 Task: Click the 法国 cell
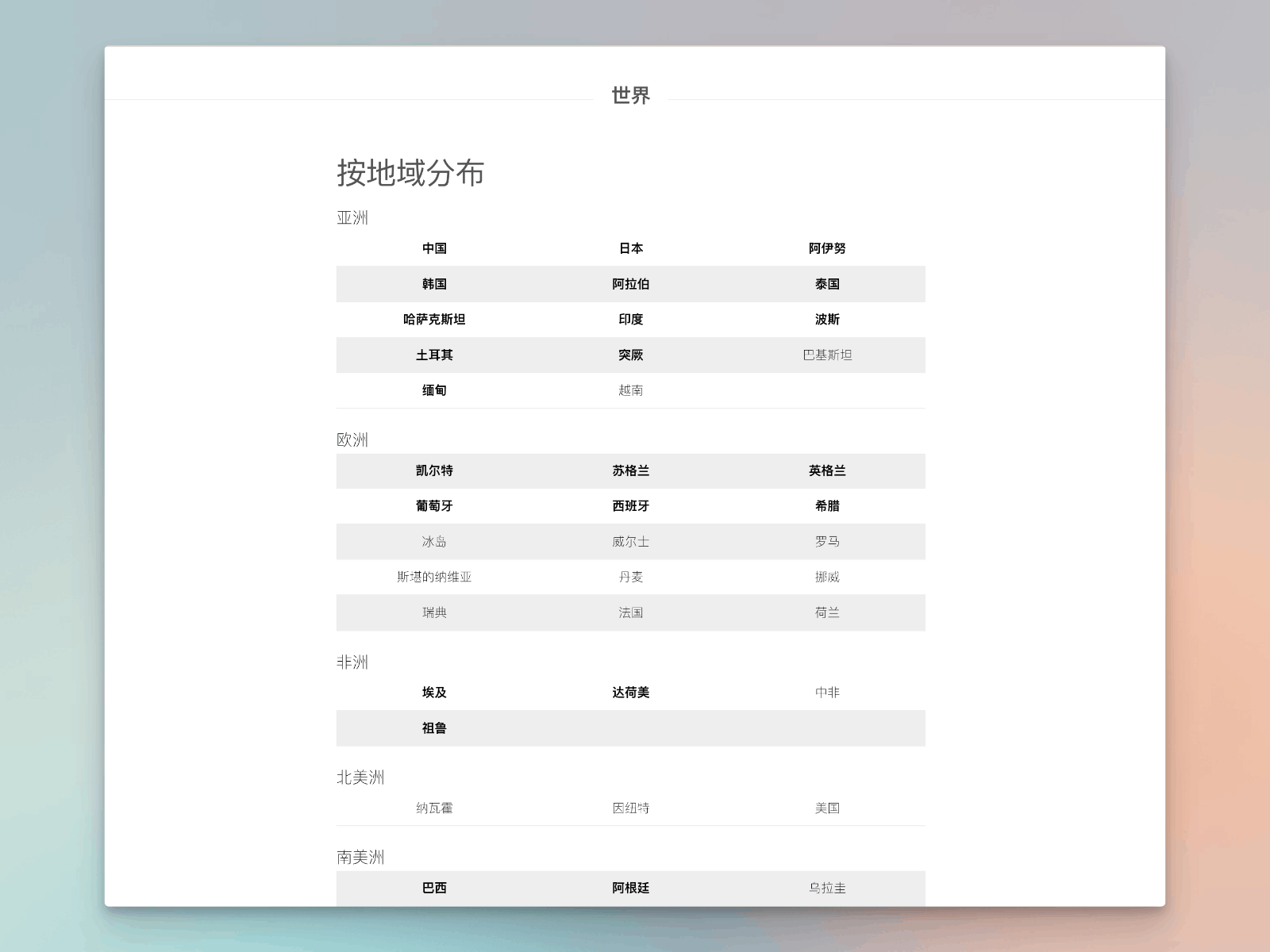(x=631, y=612)
